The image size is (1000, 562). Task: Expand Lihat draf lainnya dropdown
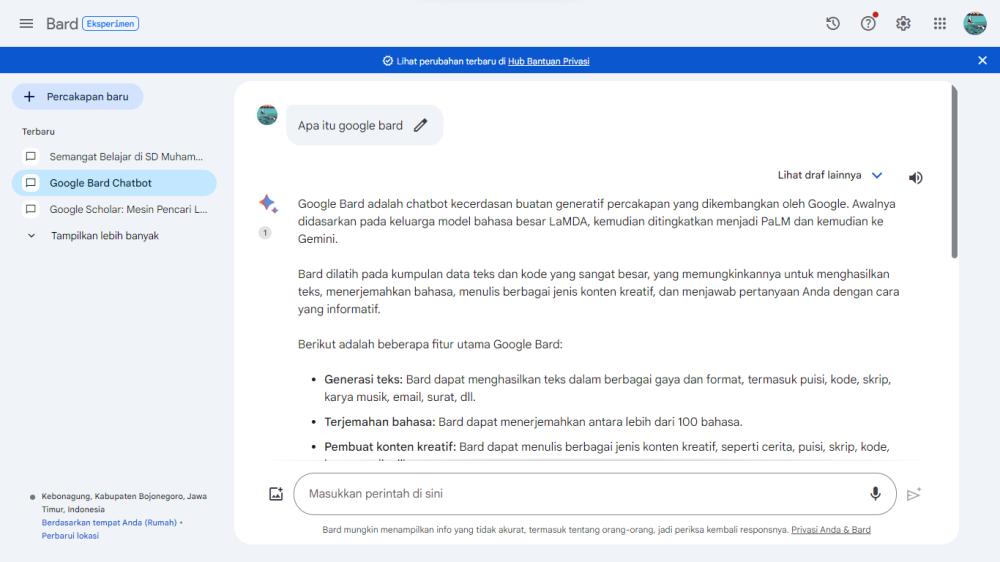coord(830,175)
